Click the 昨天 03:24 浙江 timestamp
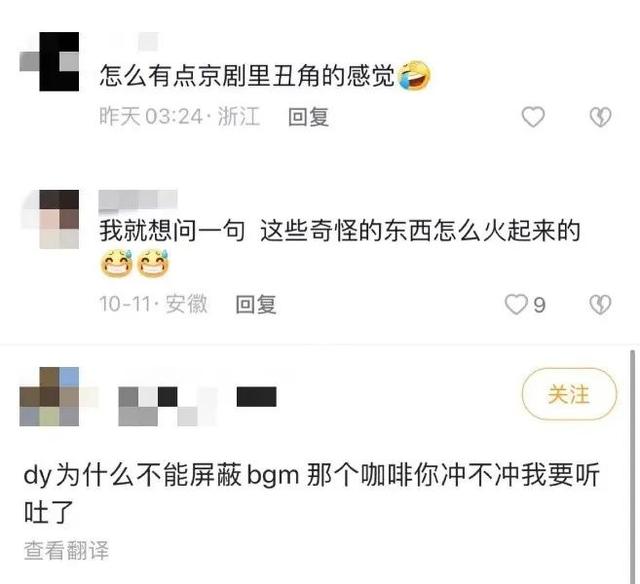Viewport: 640px width, 584px height. pos(180,117)
